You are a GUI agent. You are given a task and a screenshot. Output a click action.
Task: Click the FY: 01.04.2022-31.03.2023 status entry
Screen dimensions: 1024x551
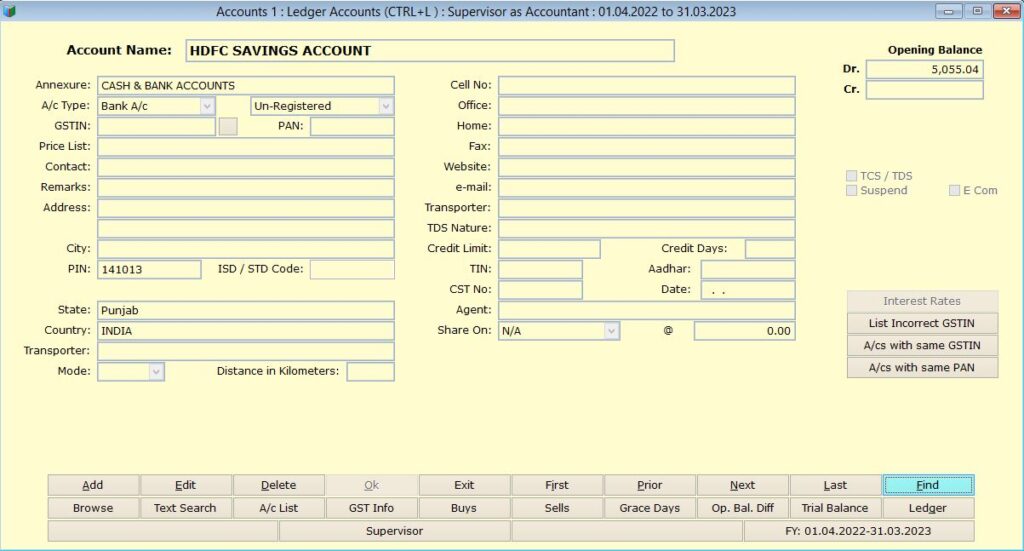coord(858,531)
